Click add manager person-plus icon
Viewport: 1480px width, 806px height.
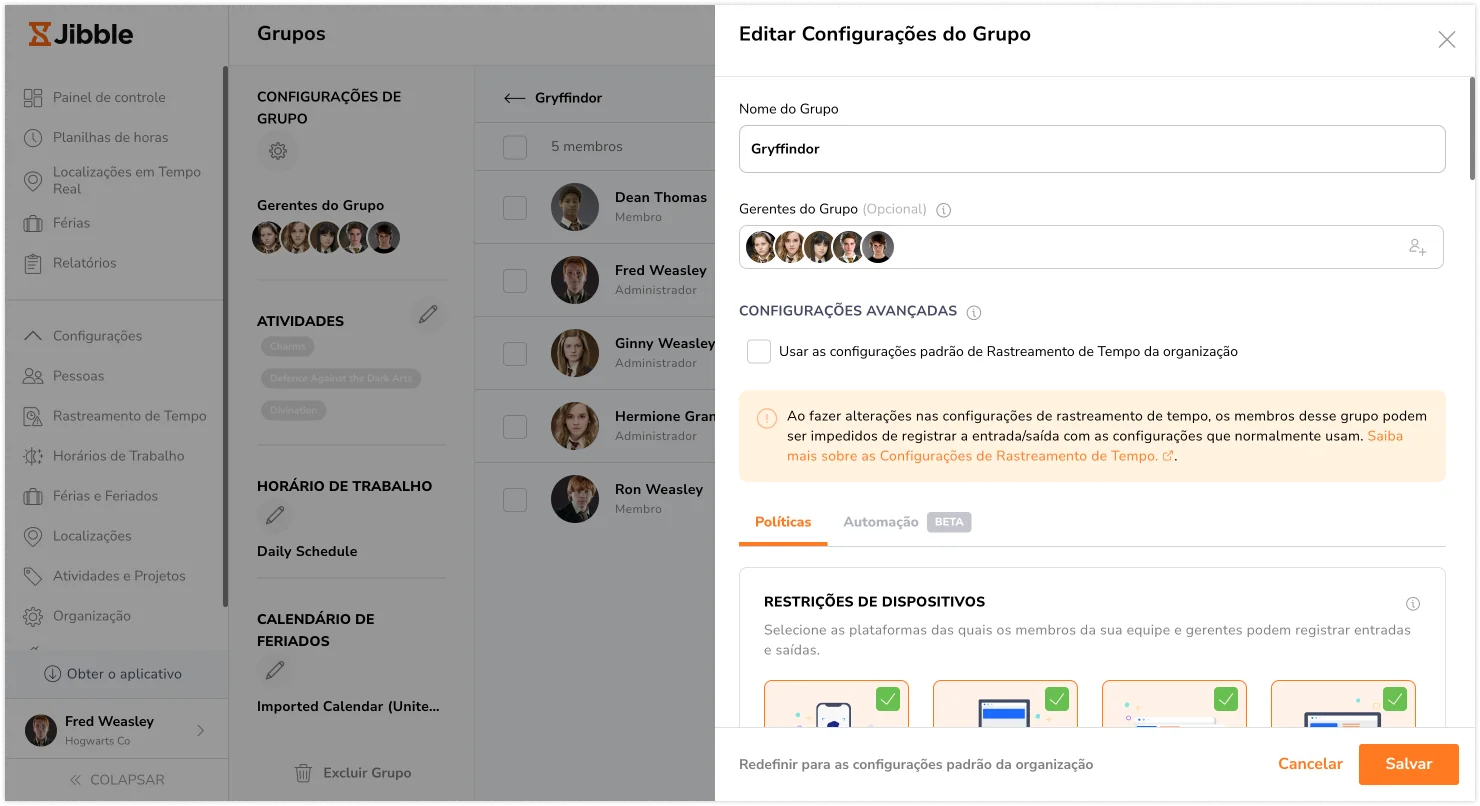pyautogui.click(x=1417, y=247)
